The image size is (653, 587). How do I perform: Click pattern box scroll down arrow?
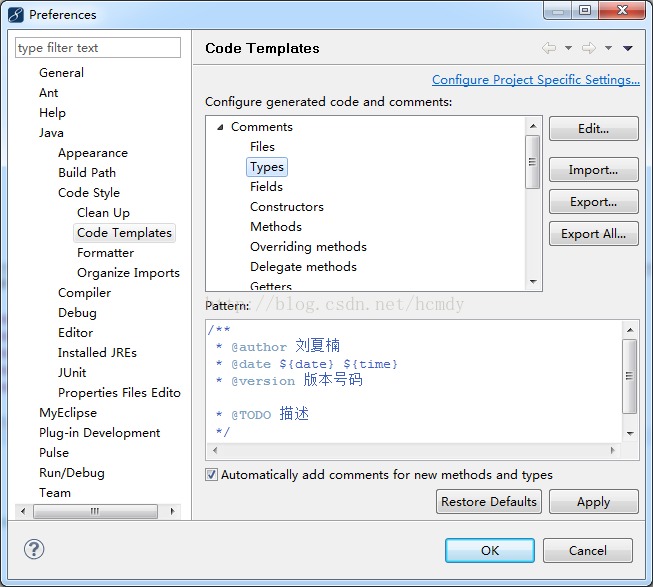click(630, 434)
